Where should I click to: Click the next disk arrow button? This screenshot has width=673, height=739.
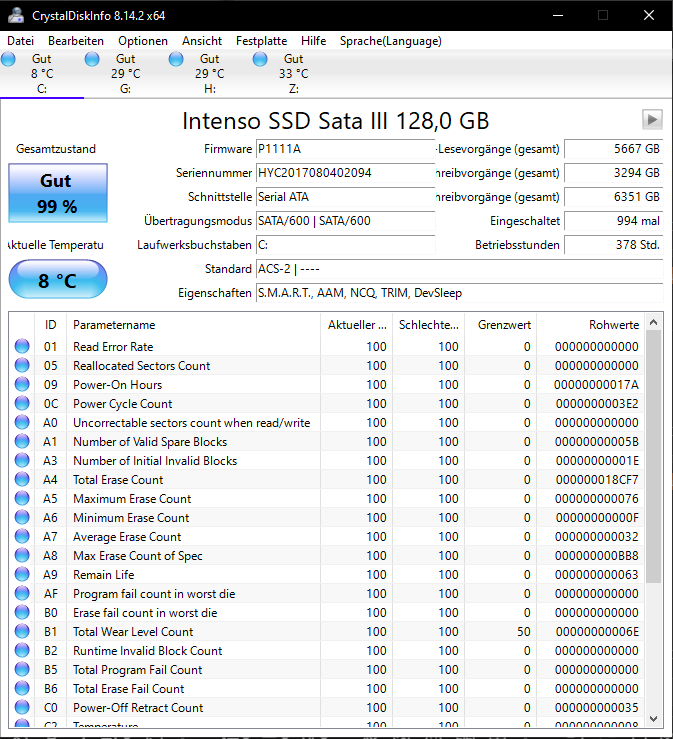coord(652,120)
